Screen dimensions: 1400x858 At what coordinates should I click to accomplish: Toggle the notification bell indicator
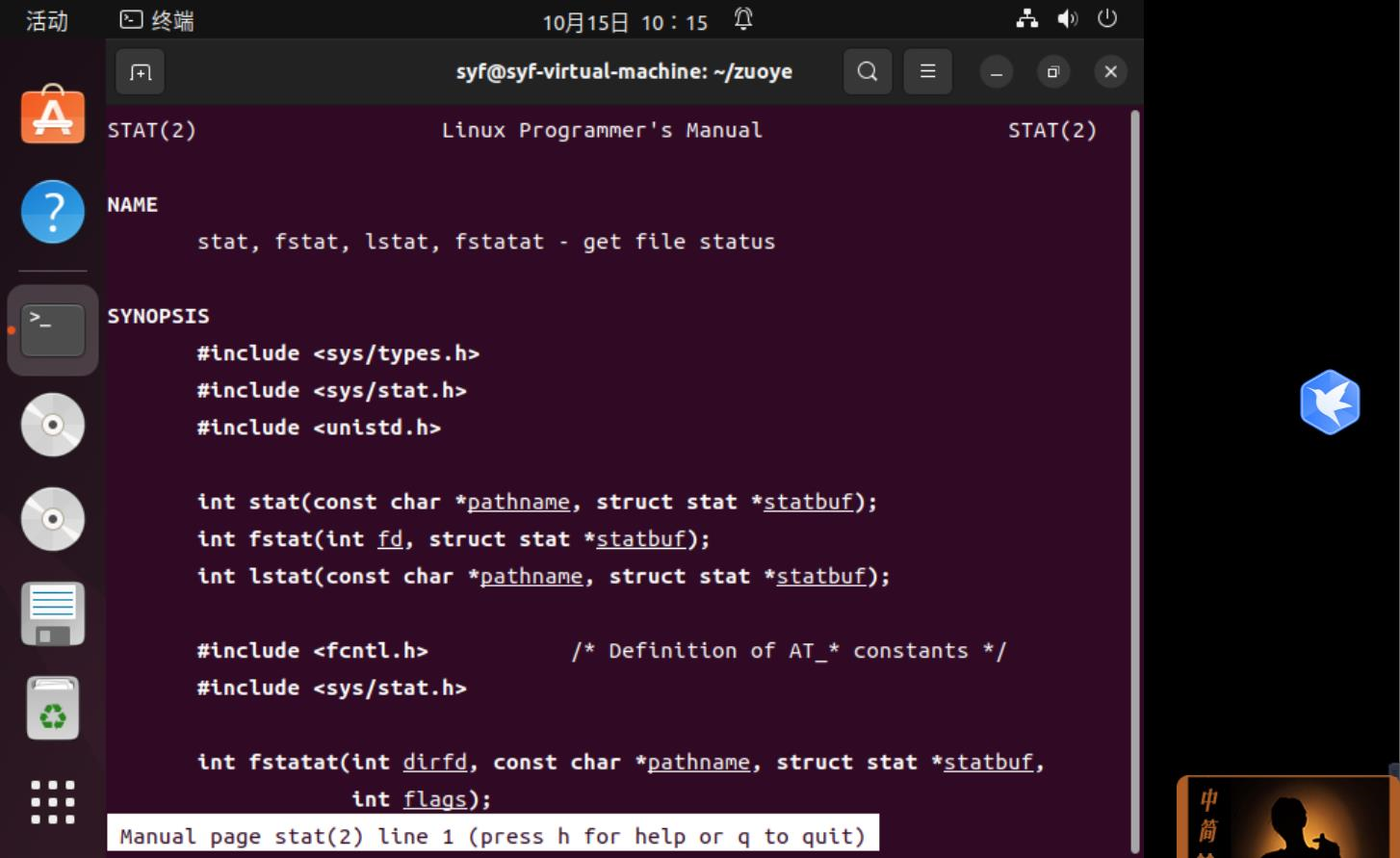(x=743, y=19)
